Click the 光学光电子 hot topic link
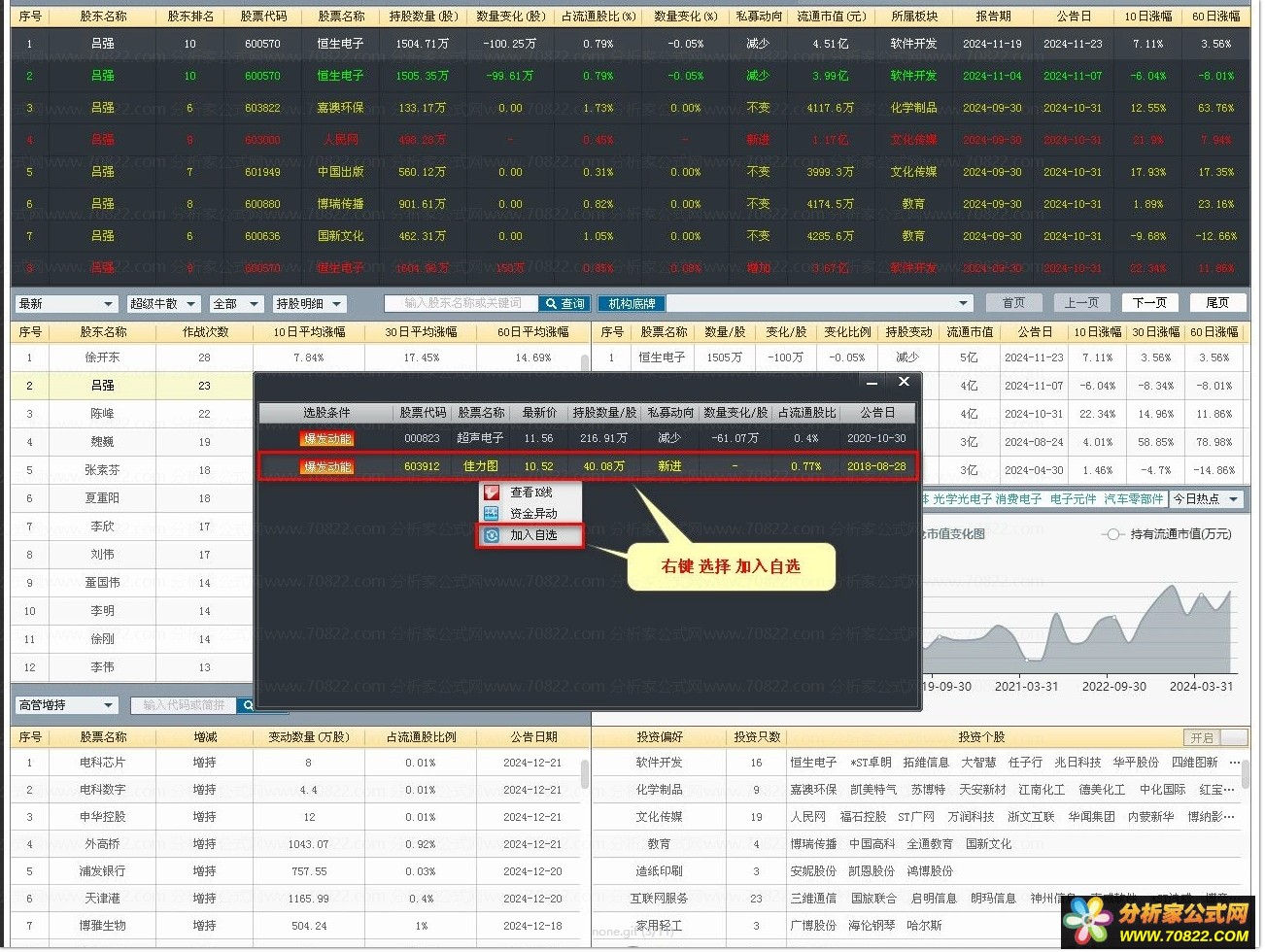Viewport: 1265px width, 952px height. (961, 499)
